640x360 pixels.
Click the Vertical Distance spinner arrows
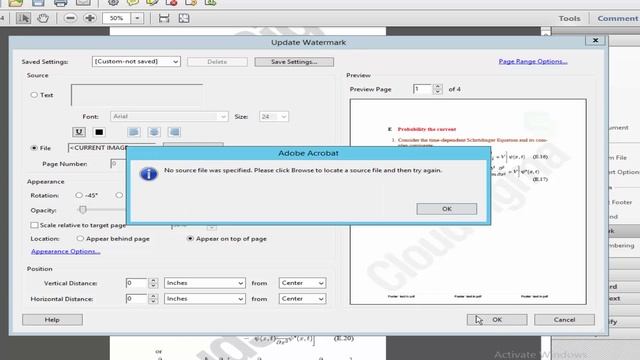tap(153, 283)
